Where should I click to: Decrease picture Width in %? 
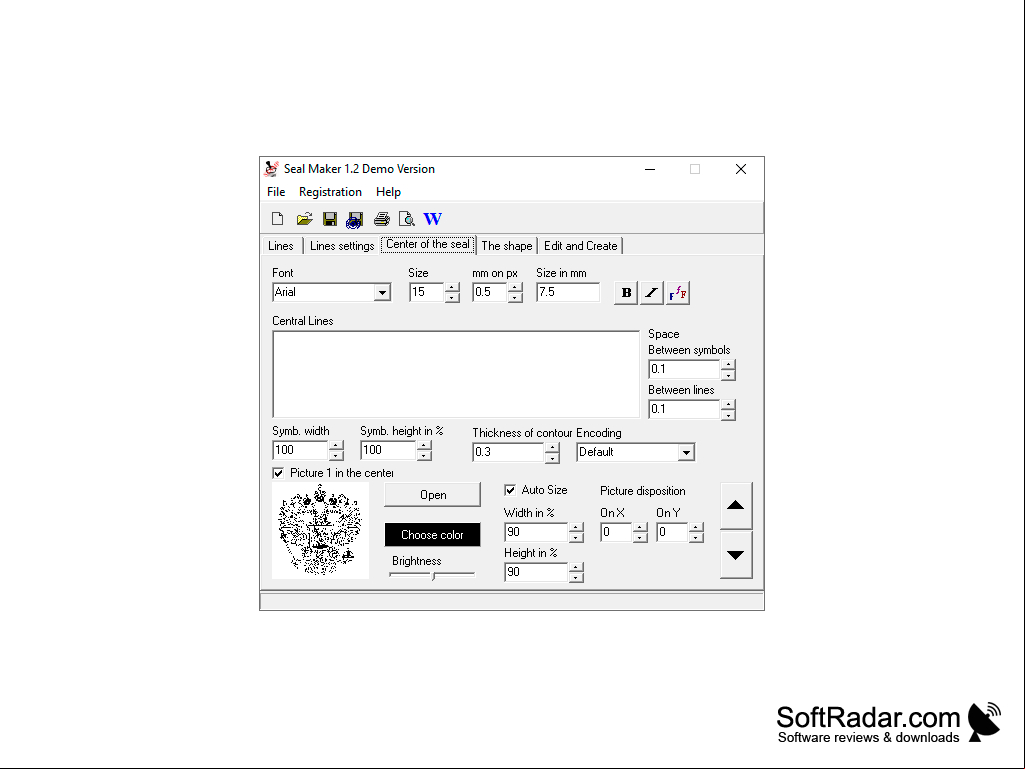(x=576, y=538)
